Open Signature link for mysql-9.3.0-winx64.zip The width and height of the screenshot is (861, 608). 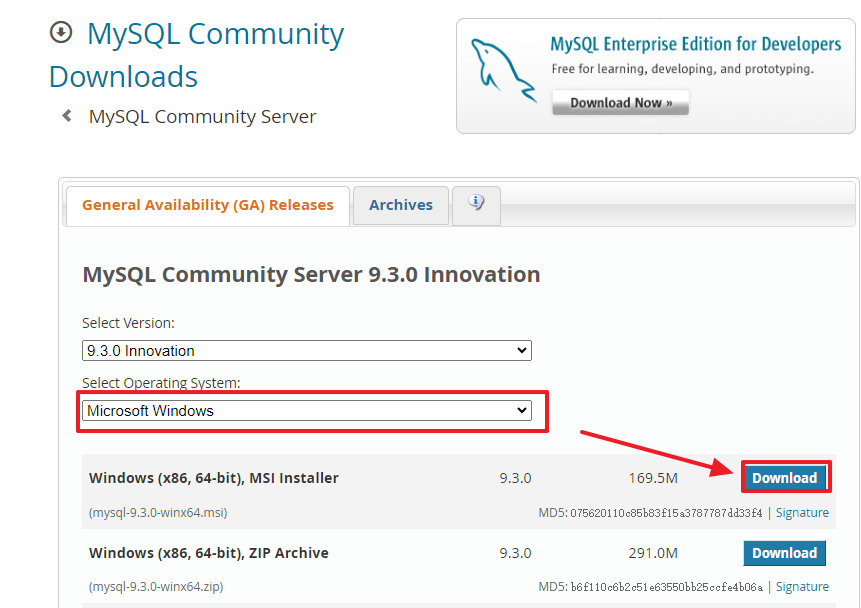click(x=802, y=587)
